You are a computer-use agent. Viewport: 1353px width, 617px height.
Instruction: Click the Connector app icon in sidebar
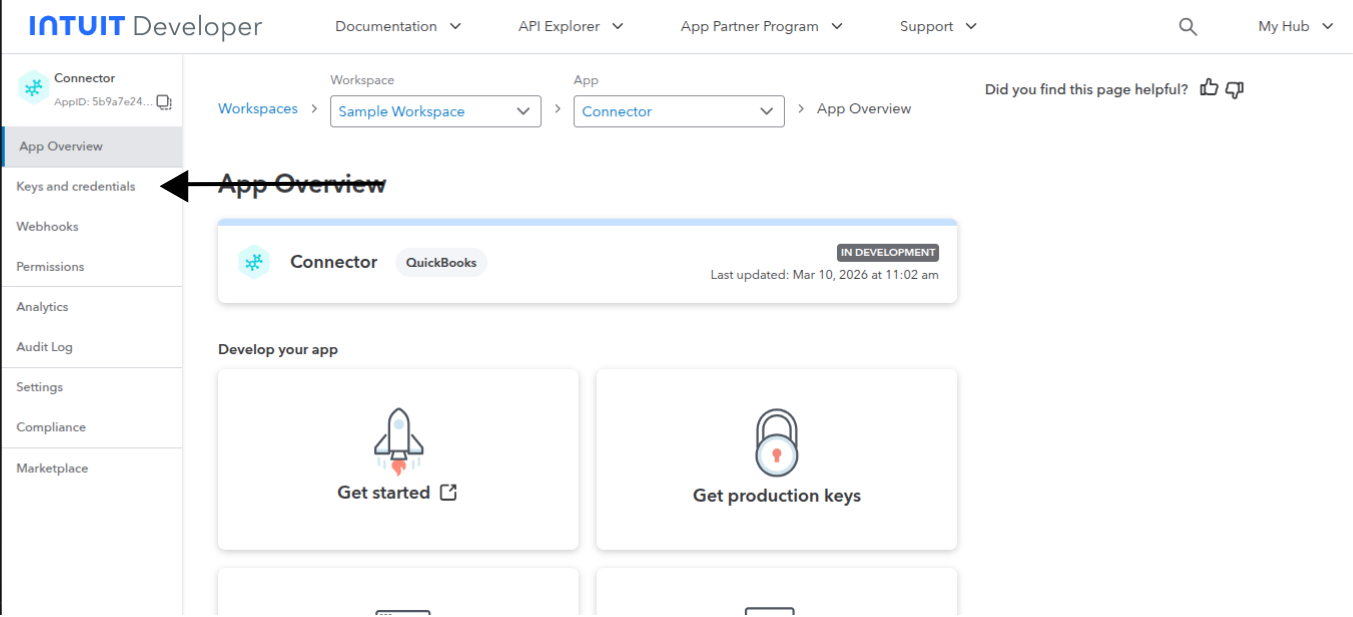[34, 88]
